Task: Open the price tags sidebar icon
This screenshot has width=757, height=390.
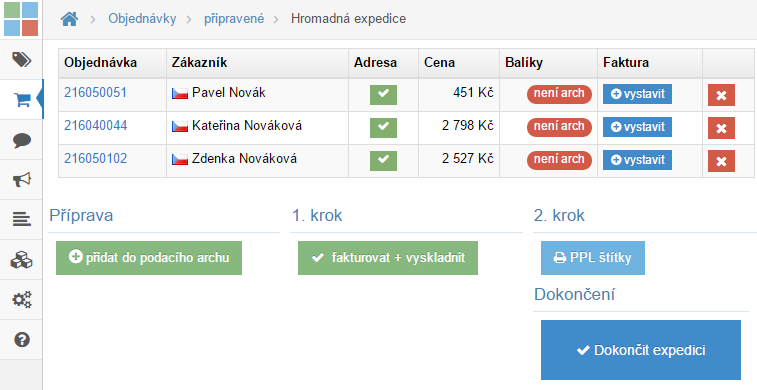Action: (x=21, y=59)
